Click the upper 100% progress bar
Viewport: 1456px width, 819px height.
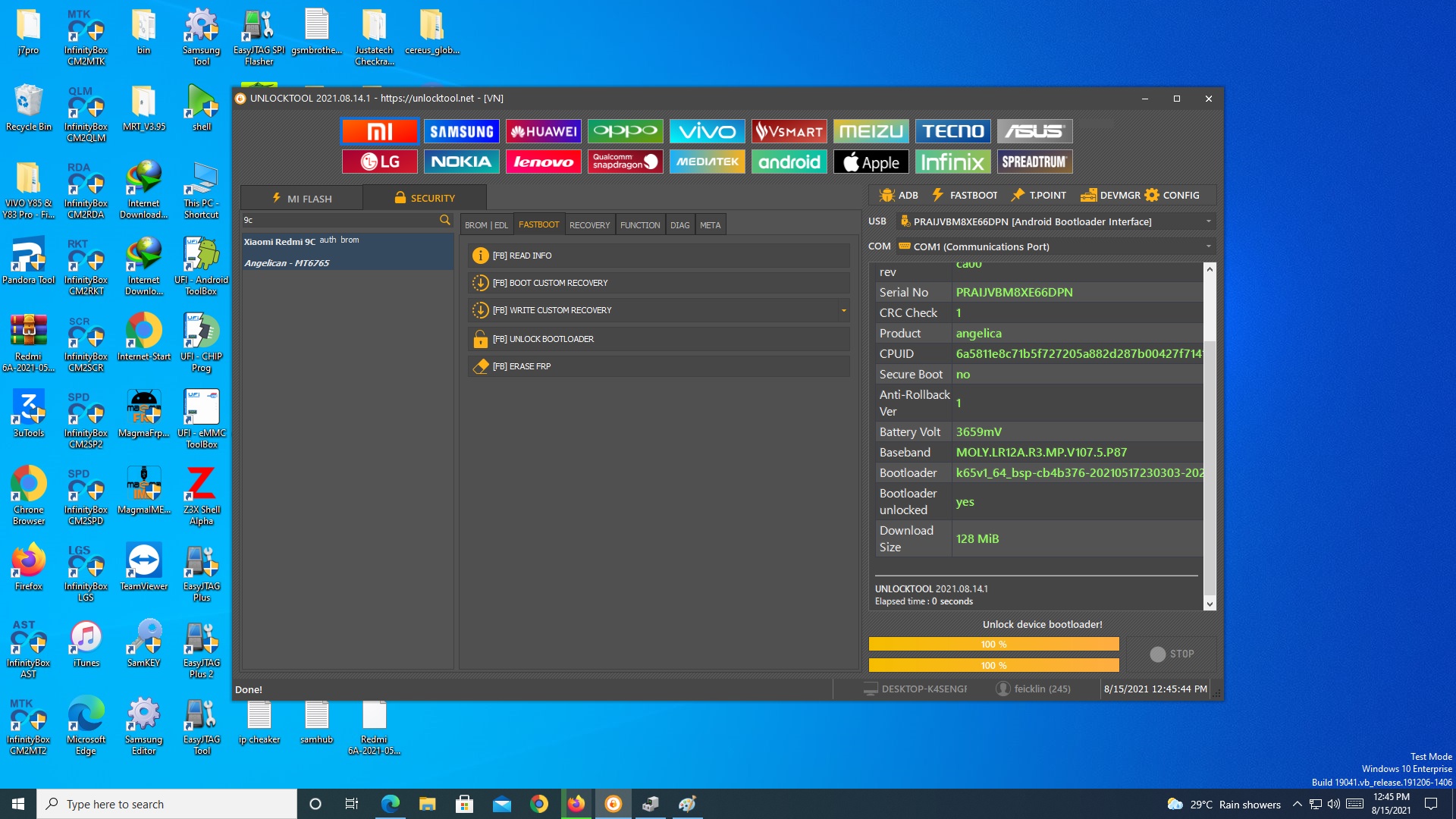[x=993, y=644]
